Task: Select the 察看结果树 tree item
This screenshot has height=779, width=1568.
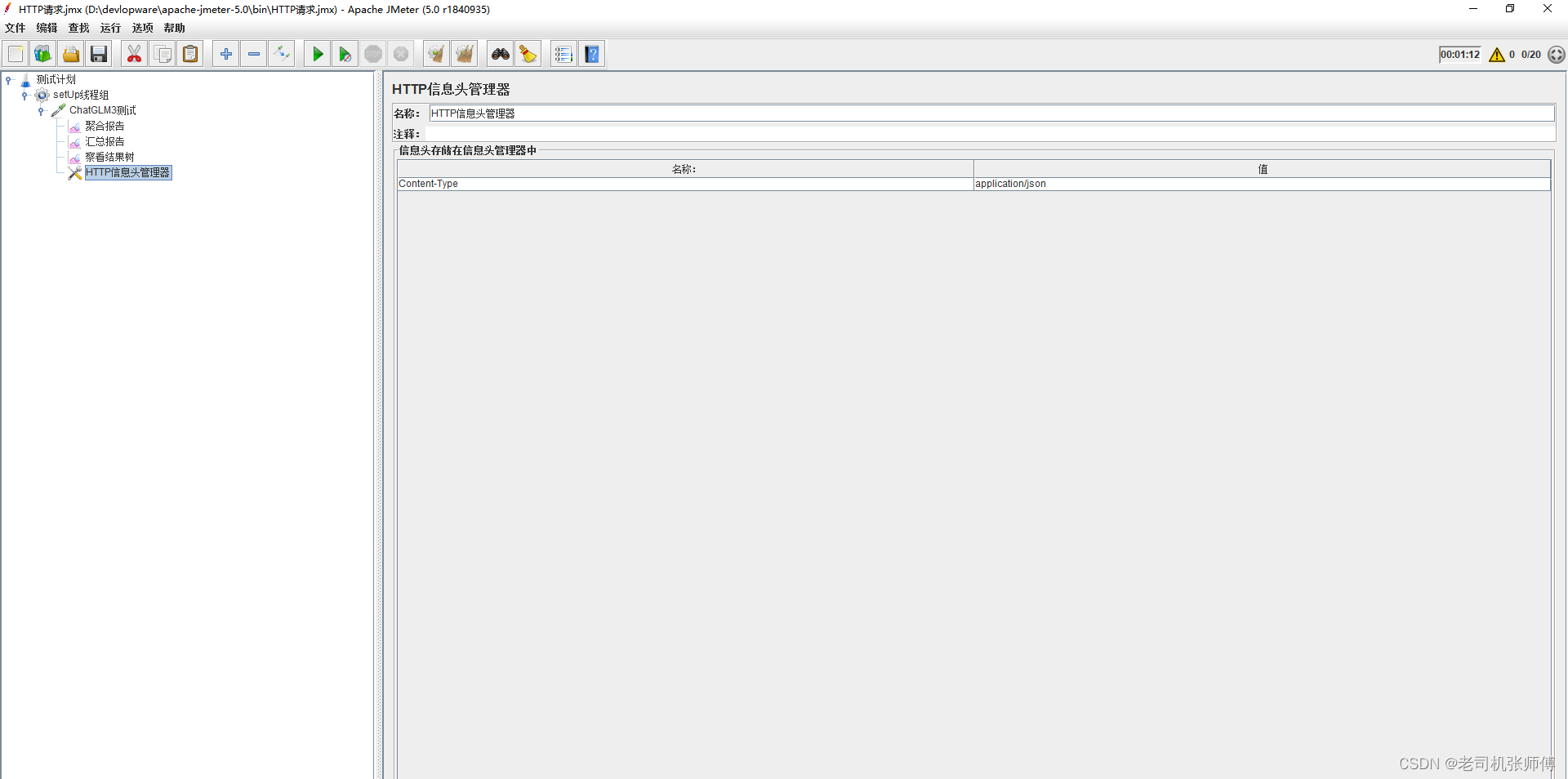Action: [x=109, y=157]
